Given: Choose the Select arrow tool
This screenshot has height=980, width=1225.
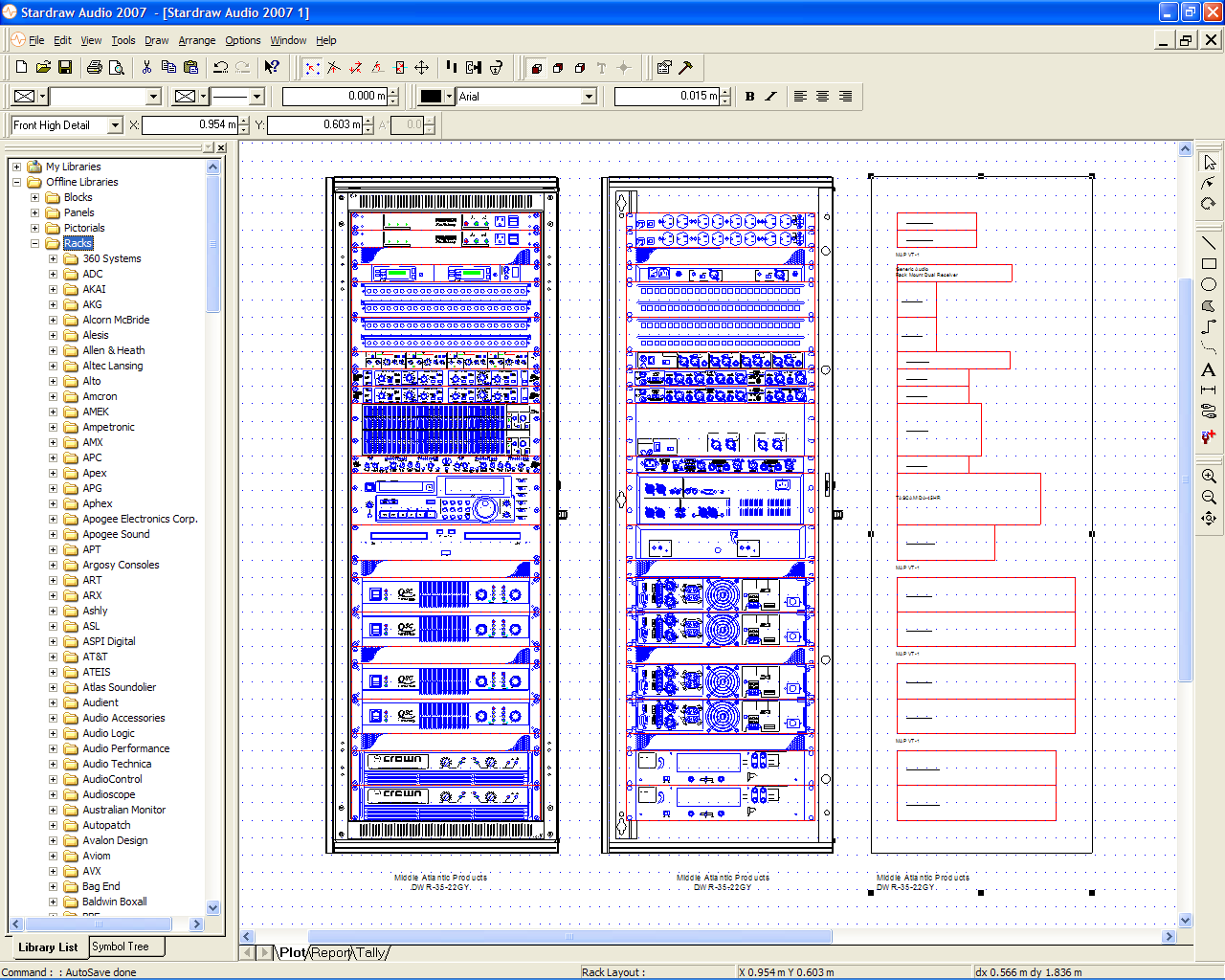Looking at the screenshot, I should tap(1209, 163).
